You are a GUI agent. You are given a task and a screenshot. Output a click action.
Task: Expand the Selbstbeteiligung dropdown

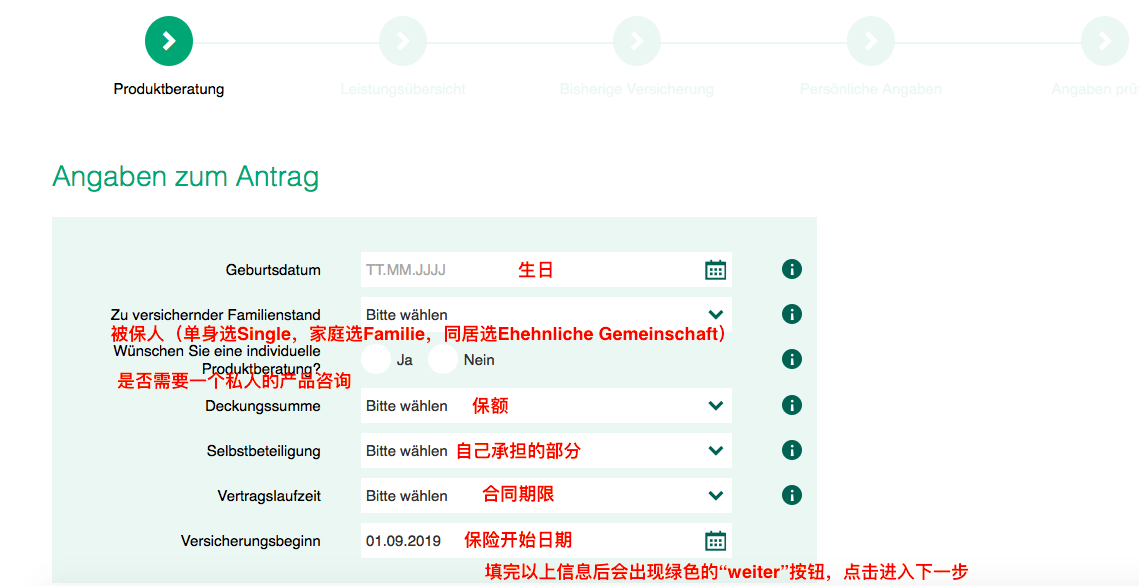545,450
